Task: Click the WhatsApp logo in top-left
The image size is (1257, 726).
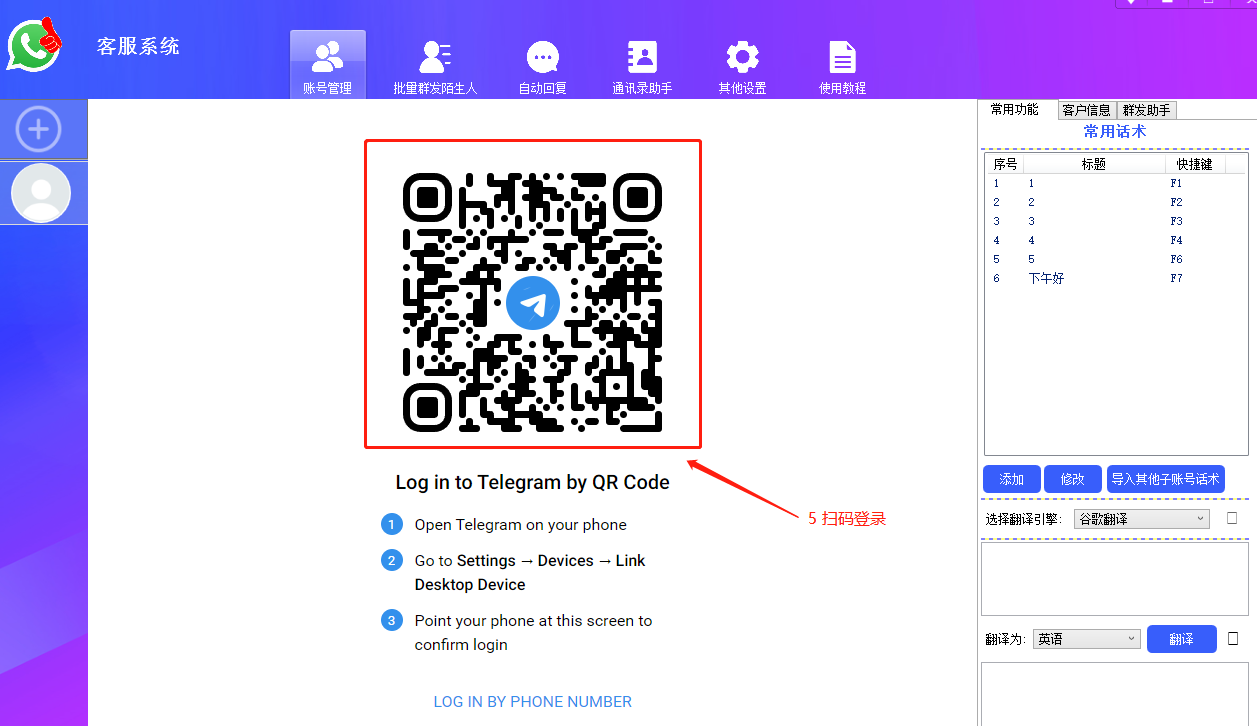Action: tap(34, 44)
